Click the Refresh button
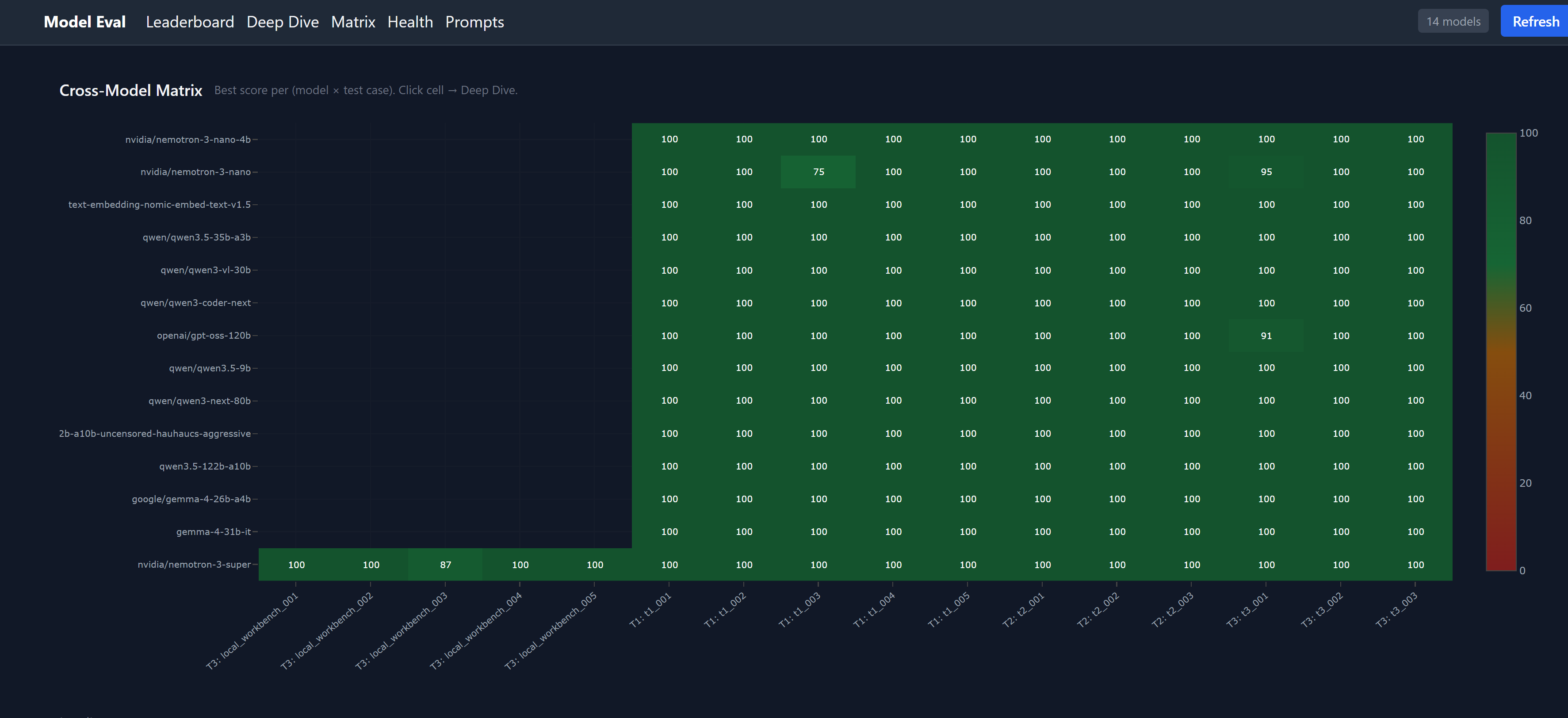 point(1535,21)
